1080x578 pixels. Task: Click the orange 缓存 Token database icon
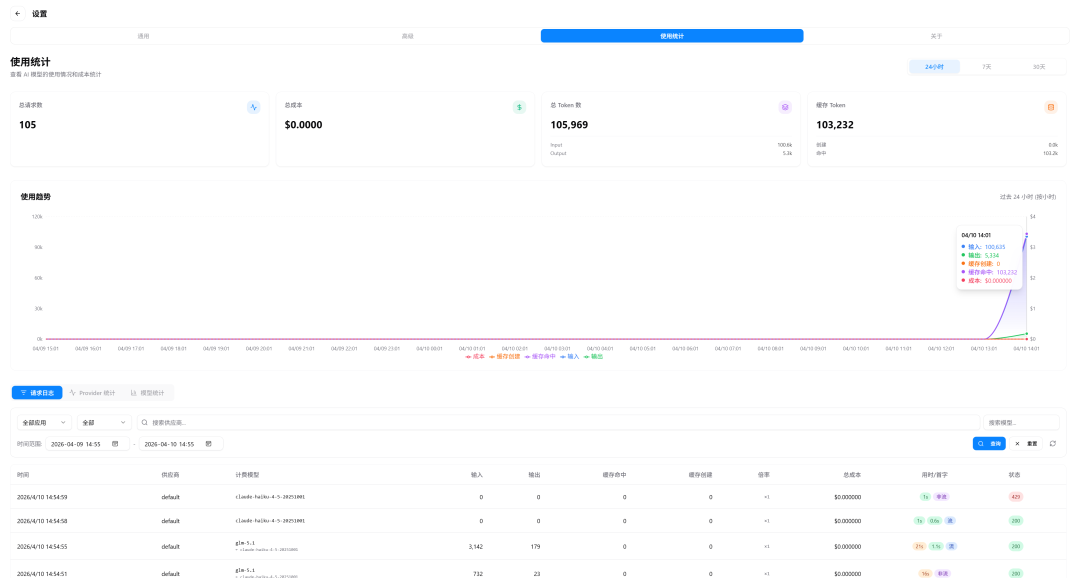click(x=1050, y=107)
